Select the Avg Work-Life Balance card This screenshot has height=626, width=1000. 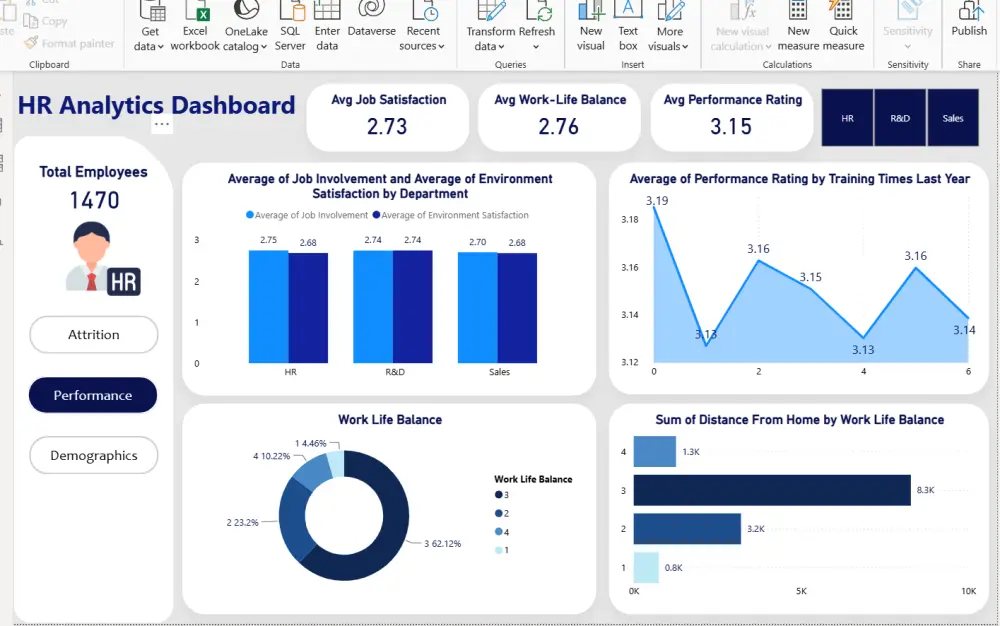tap(559, 117)
